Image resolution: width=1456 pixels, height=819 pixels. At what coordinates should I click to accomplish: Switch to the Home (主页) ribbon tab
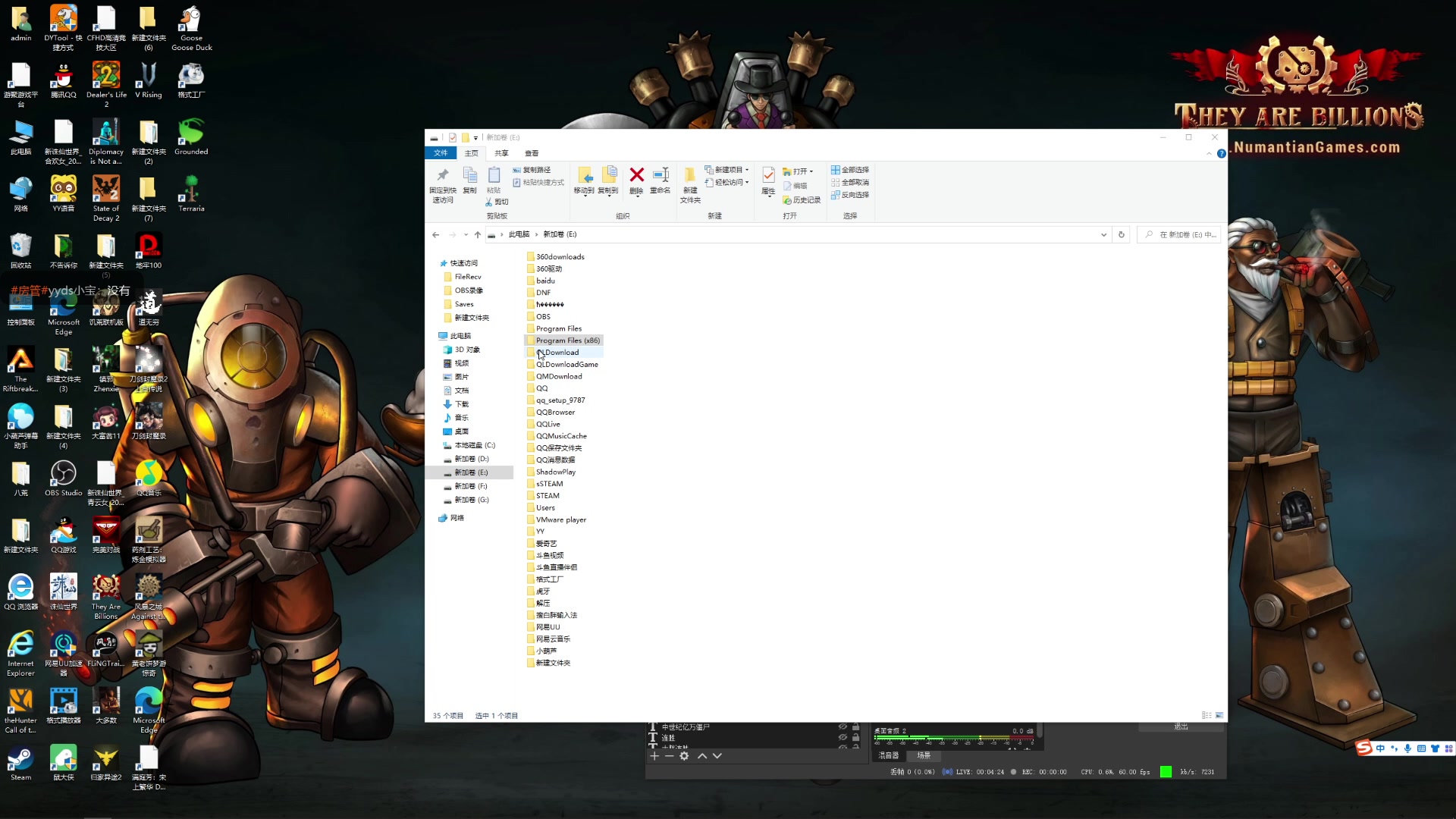pos(472,153)
